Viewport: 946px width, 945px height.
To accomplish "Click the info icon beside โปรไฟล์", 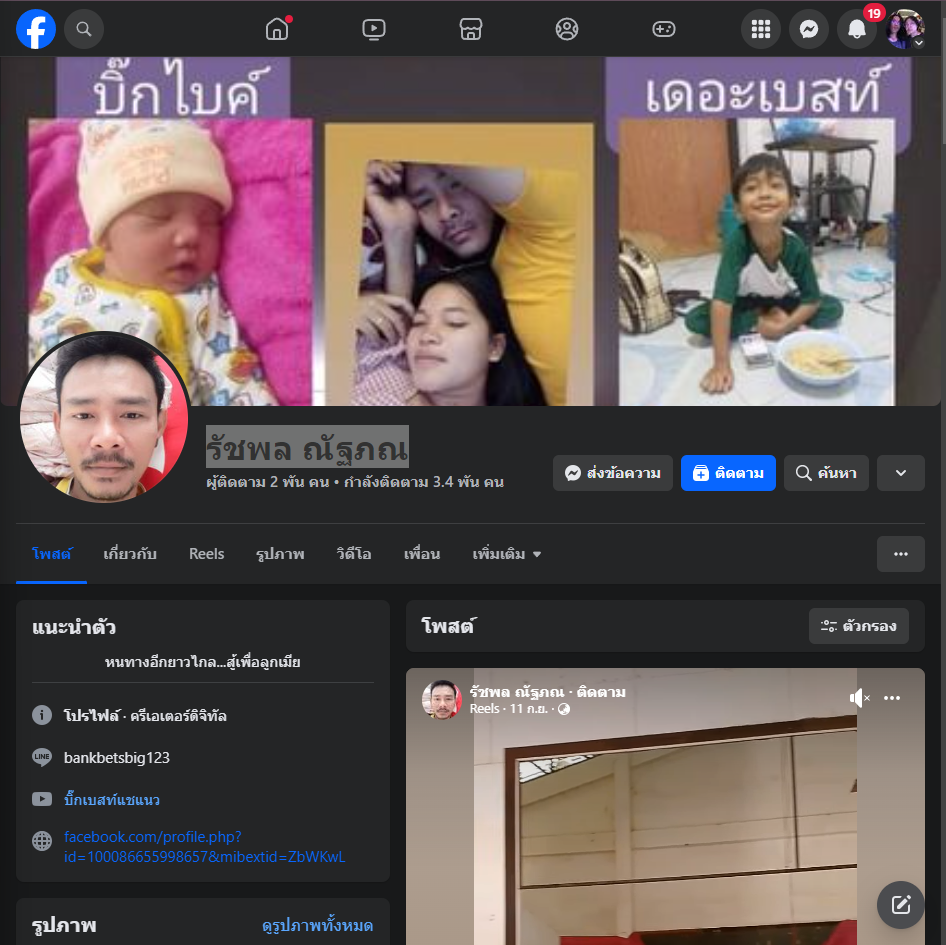I will click(42, 716).
